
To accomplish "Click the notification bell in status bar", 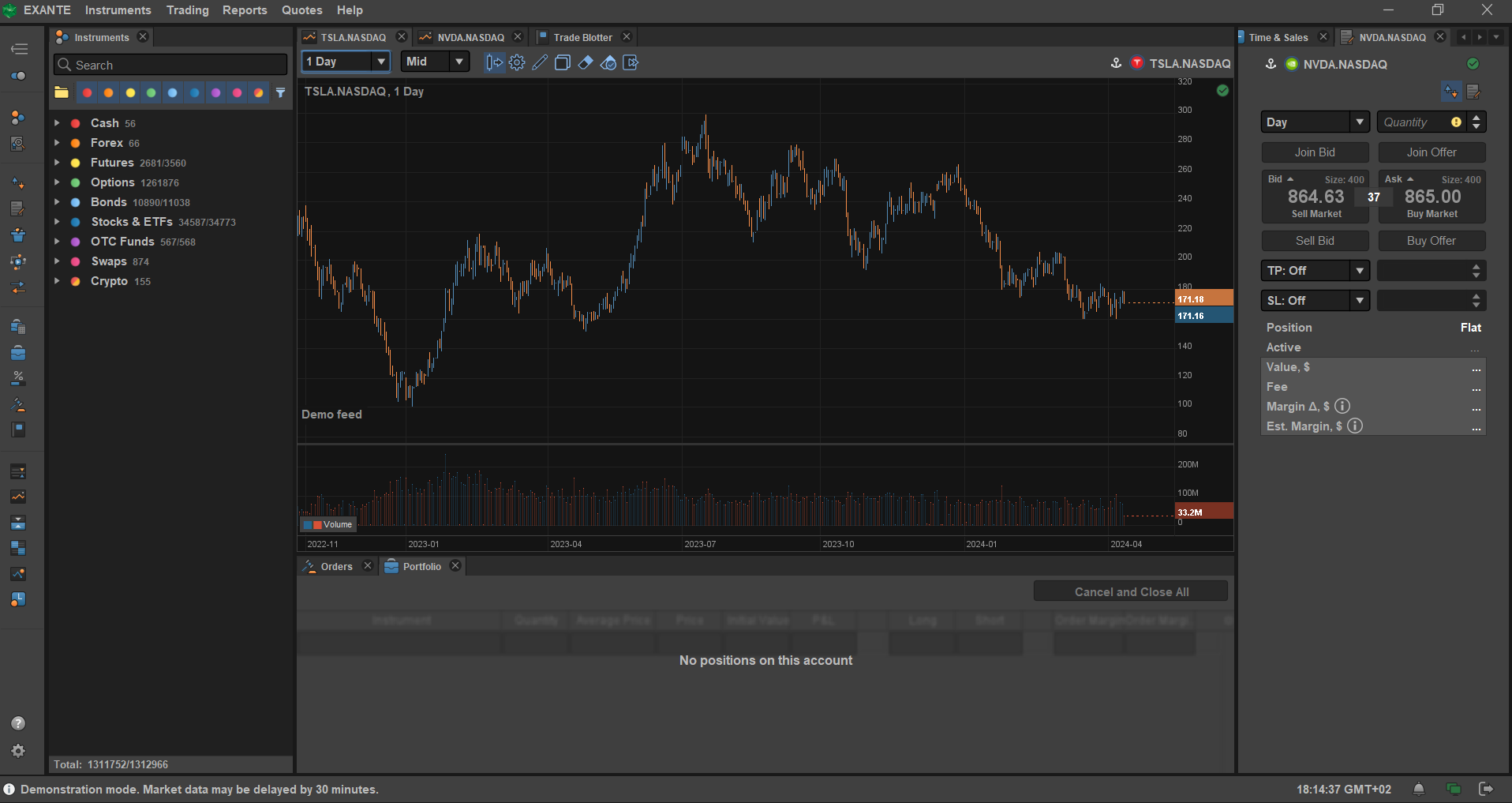I will click(x=1418, y=789).
